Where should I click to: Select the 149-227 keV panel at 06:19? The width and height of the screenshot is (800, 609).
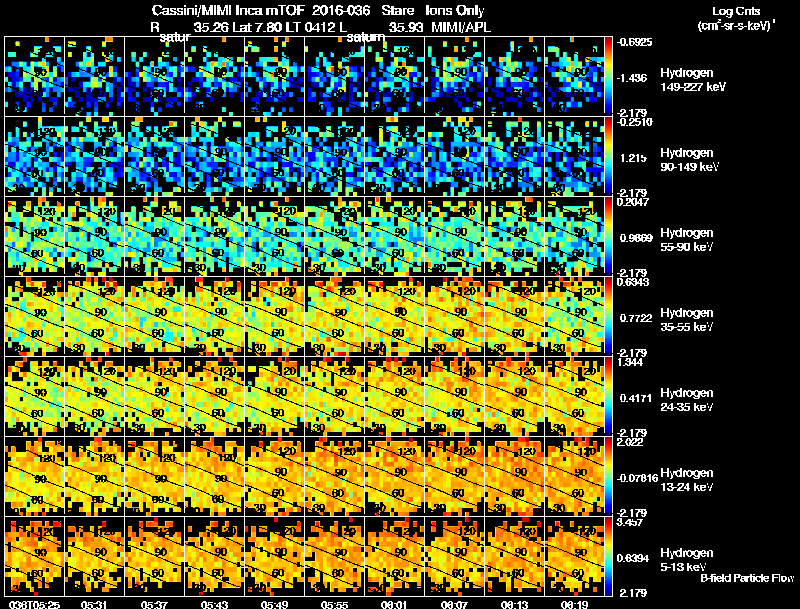574,76
